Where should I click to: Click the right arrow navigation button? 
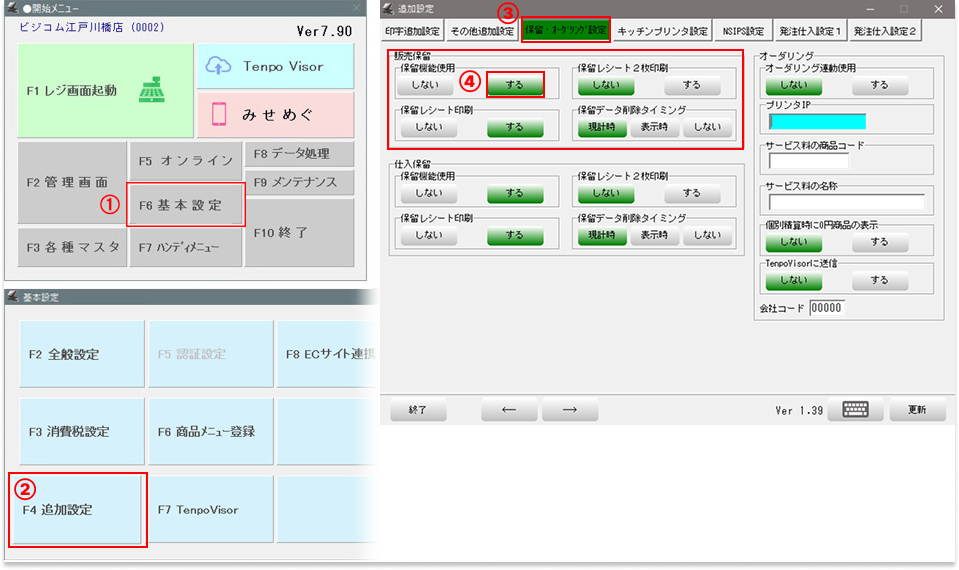(x=569, y=410)
